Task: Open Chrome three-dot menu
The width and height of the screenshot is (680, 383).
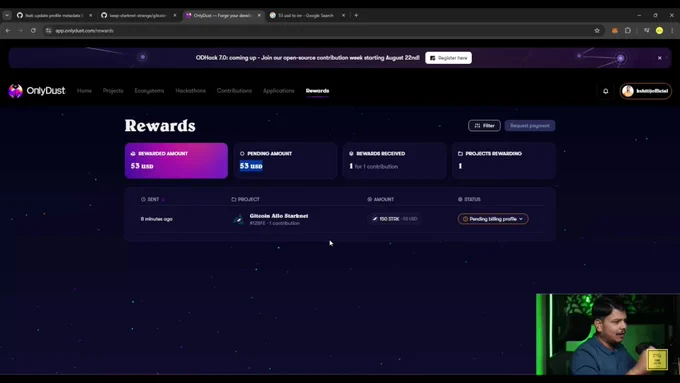Action: tap(672, 30)
